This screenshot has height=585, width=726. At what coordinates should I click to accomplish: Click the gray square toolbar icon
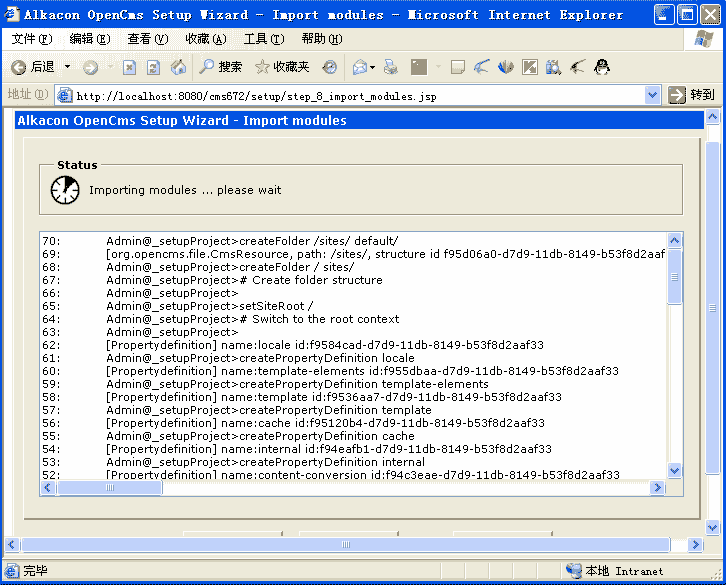coord(419,68)
